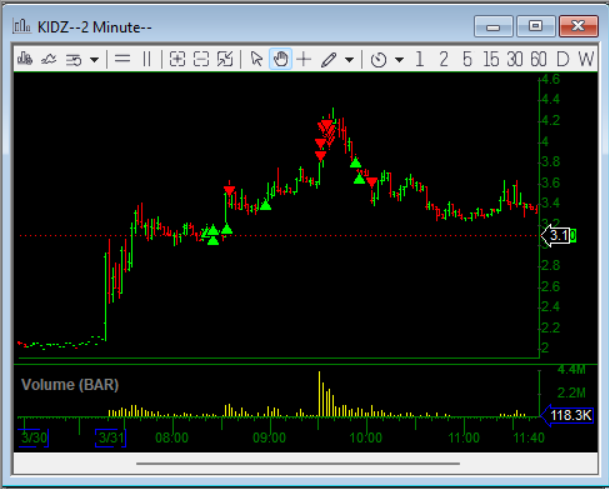
Task: Click the Volume (BAR) study label
Action: click(x=70, y=385)
